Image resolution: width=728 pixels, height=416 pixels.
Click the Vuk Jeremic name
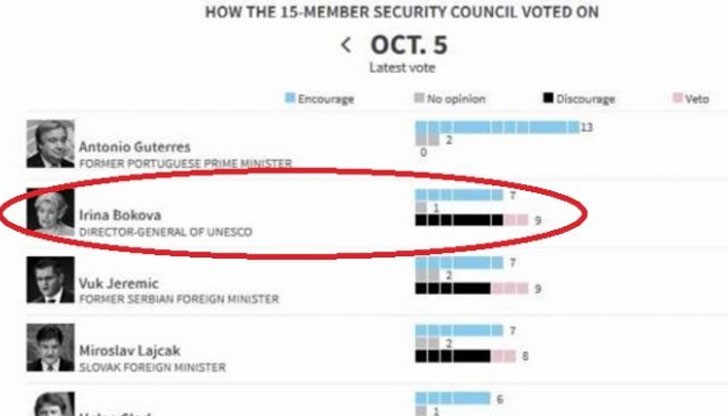(118, 283)
